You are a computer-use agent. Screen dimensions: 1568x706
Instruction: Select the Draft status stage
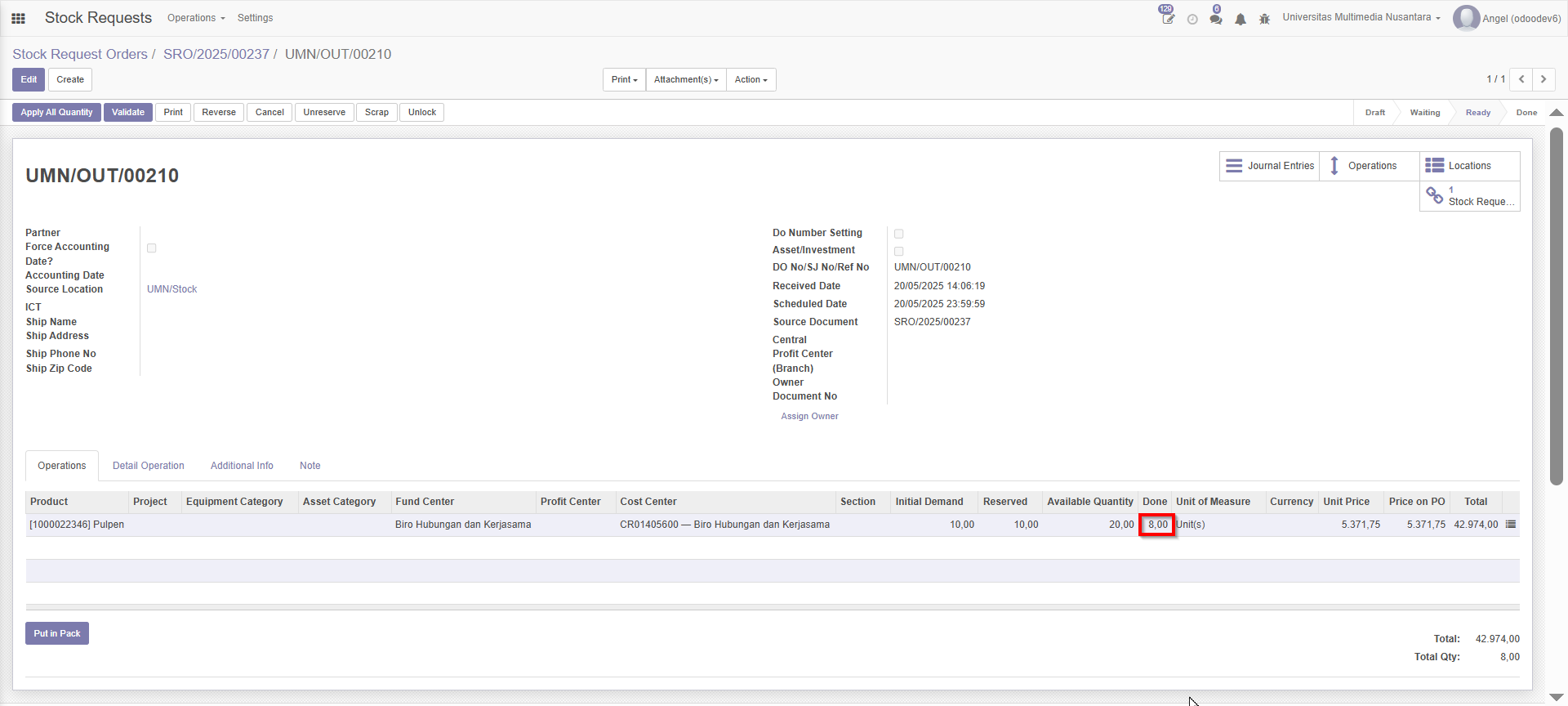click(1374, 113)
